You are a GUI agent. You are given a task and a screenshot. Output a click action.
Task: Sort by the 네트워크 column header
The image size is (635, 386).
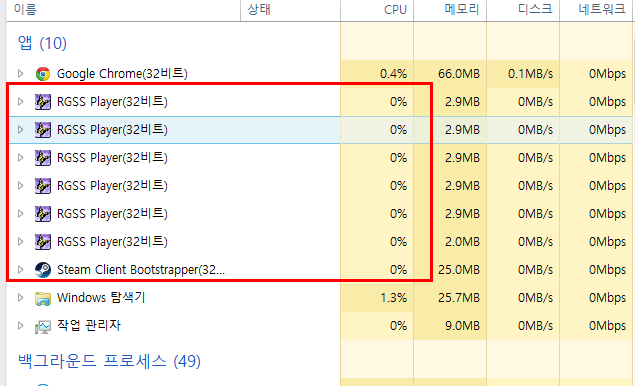pos(597,10)
